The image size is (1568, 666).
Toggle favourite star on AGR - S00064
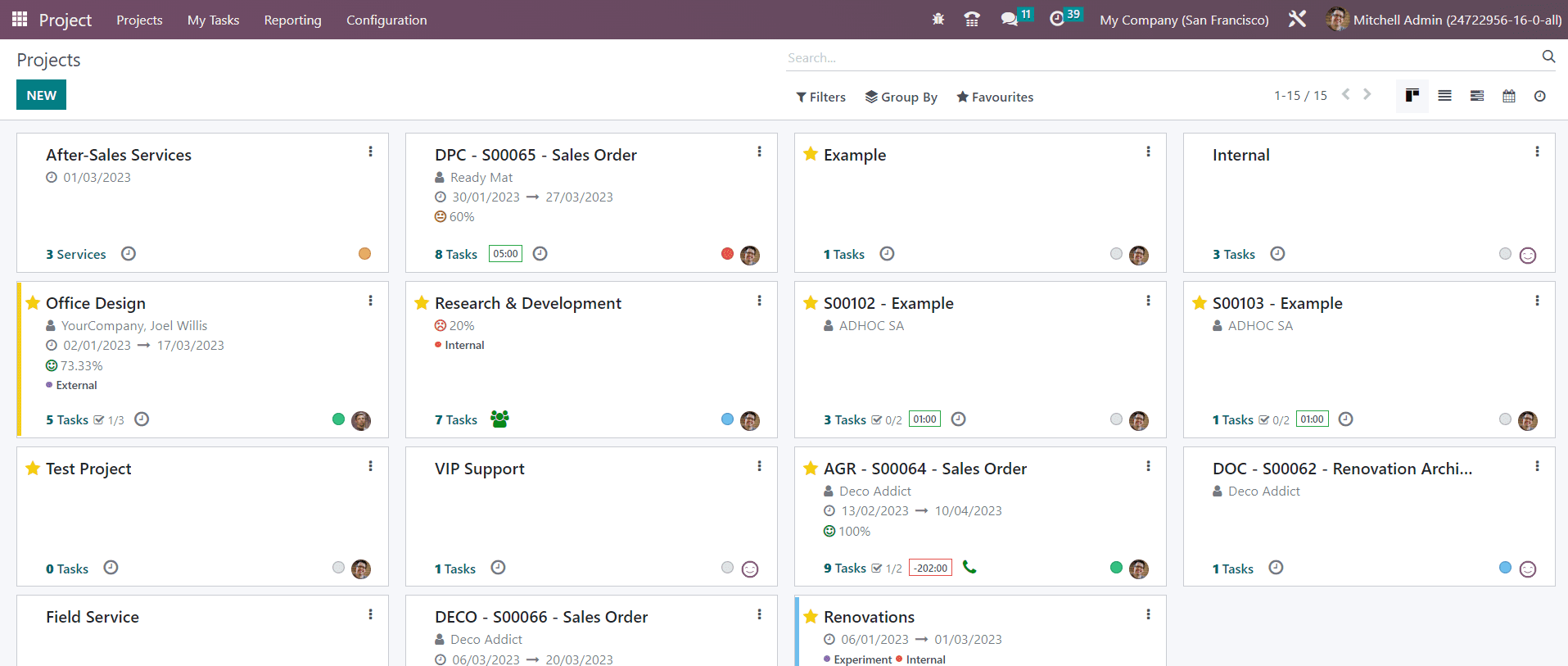811,468
